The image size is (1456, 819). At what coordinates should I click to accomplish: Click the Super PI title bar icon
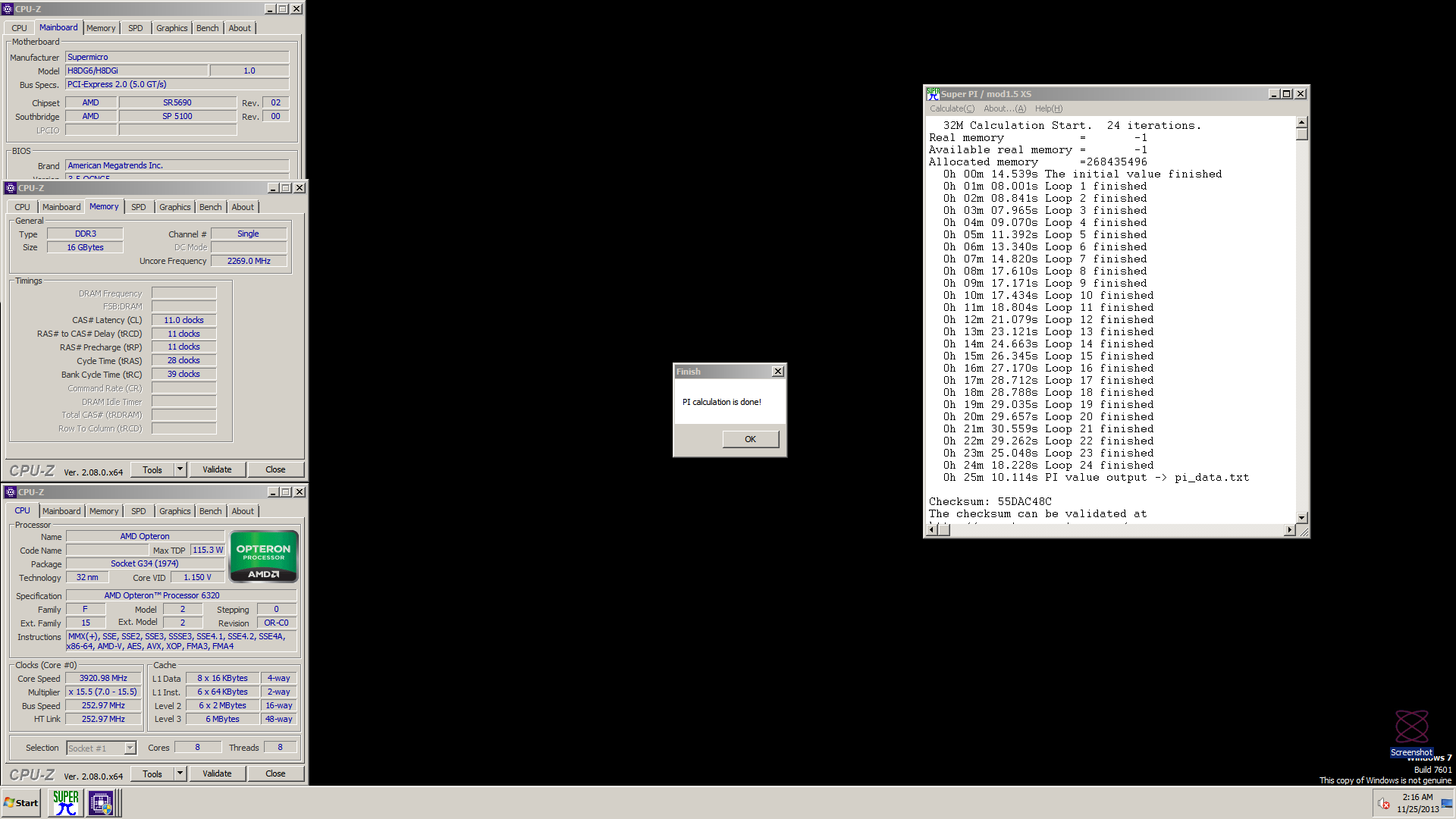(934, 94)
